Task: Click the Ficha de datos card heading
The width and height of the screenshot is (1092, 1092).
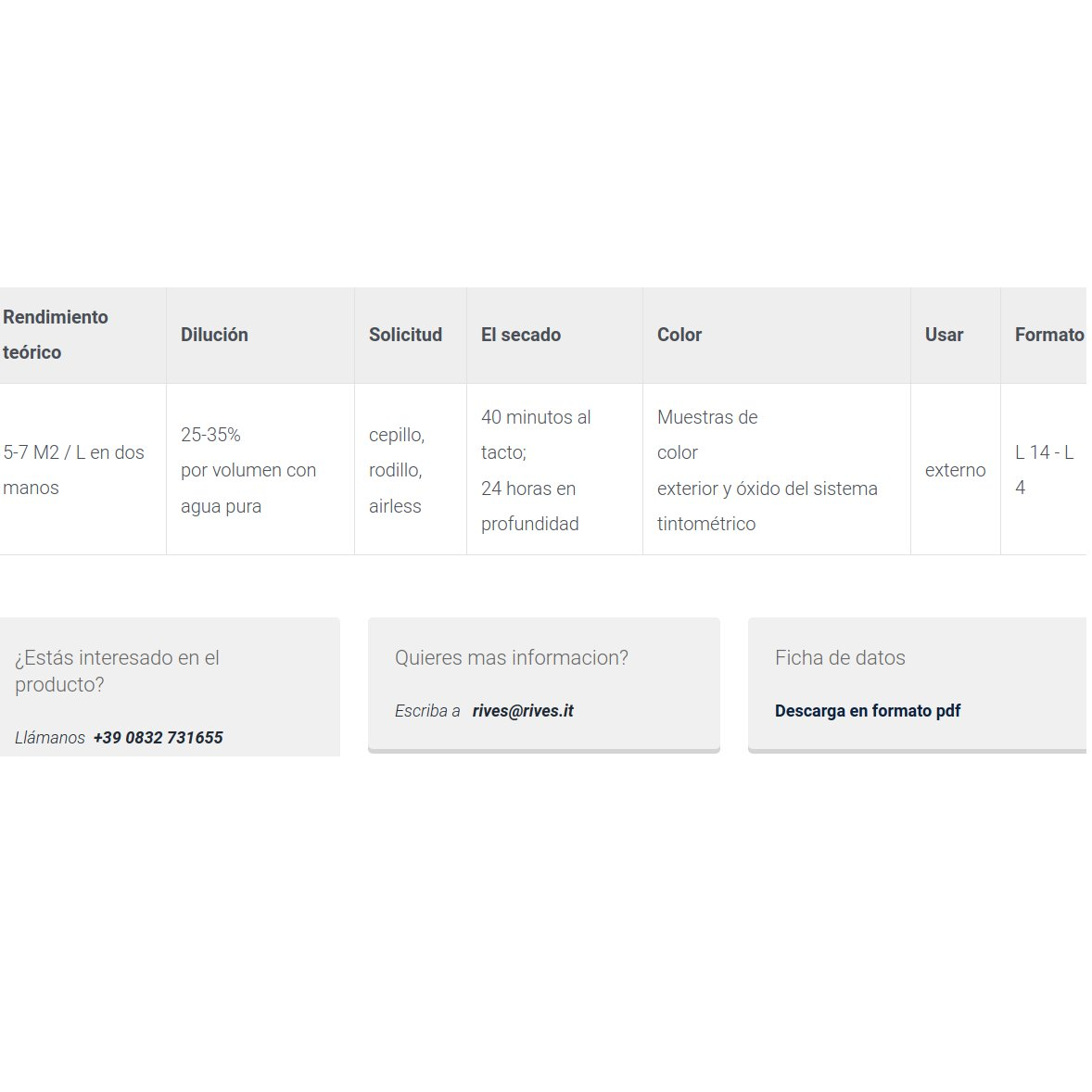Action: tap(840, 657)
